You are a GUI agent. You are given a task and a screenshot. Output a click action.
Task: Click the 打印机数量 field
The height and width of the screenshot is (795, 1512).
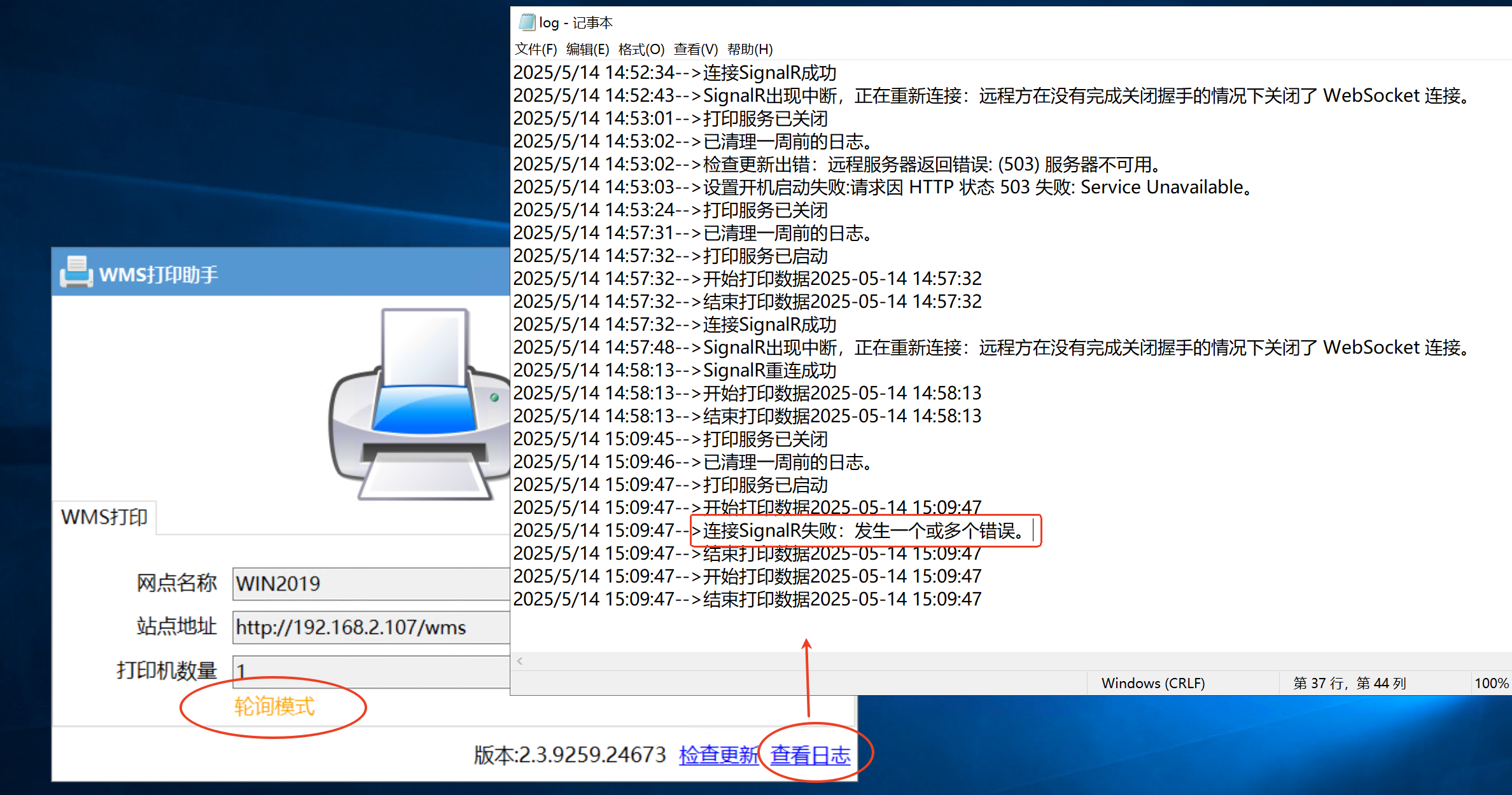click(372, 671)
